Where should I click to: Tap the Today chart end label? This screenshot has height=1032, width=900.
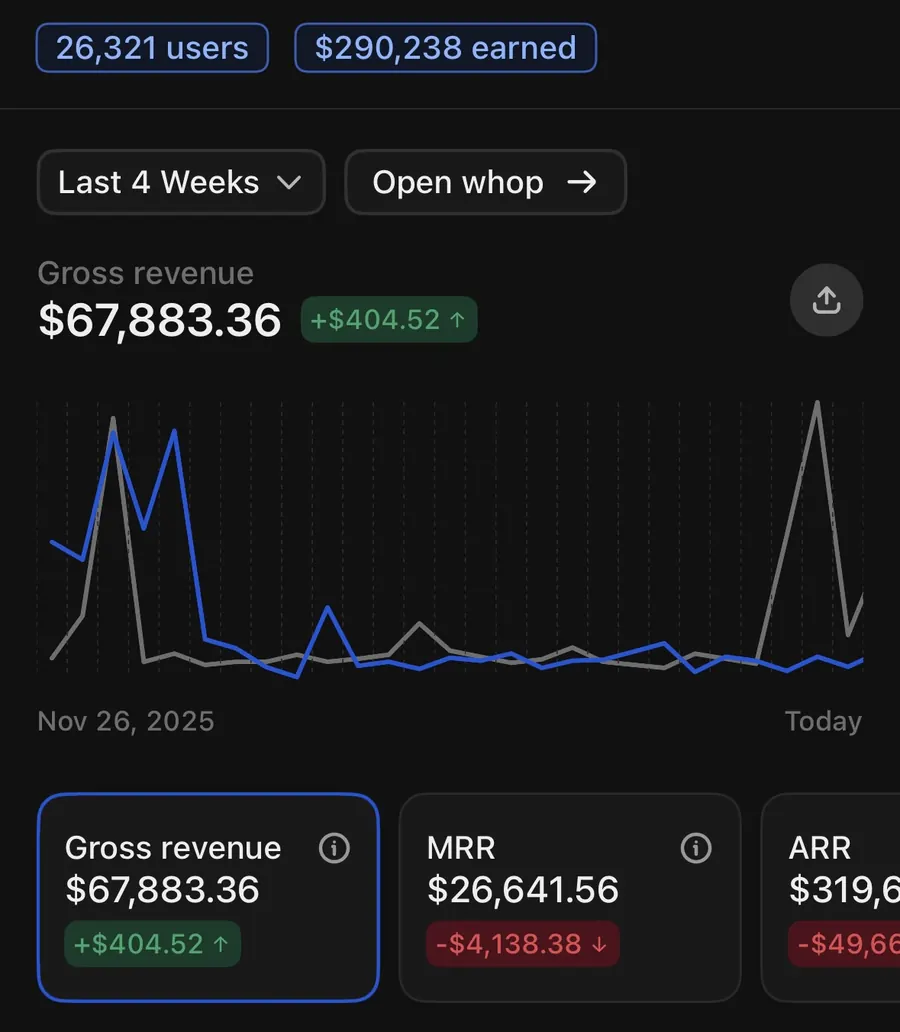tap(824, 721)
